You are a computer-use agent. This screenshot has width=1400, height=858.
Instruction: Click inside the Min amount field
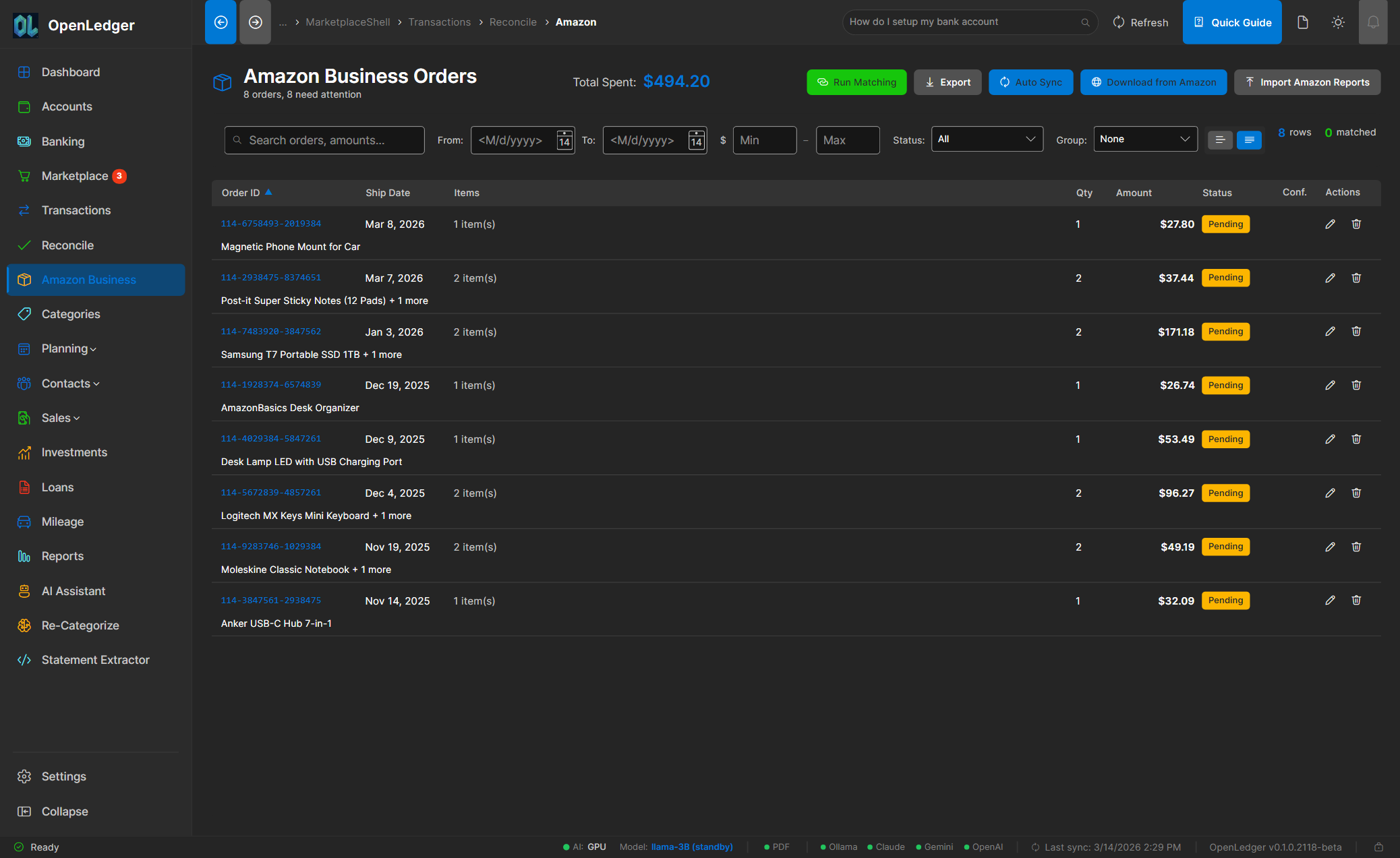pyautogui.click(x=764, y=140)
